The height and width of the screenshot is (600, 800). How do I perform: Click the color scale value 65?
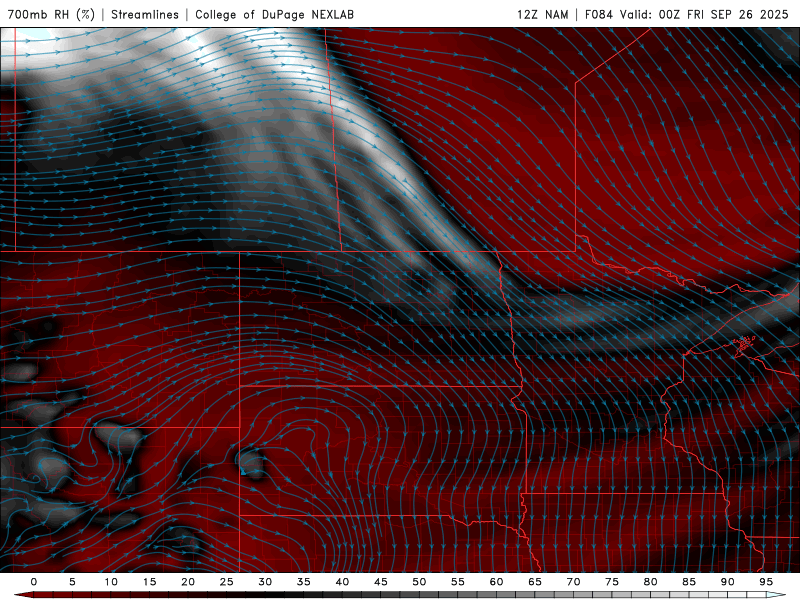pos(535,582)
